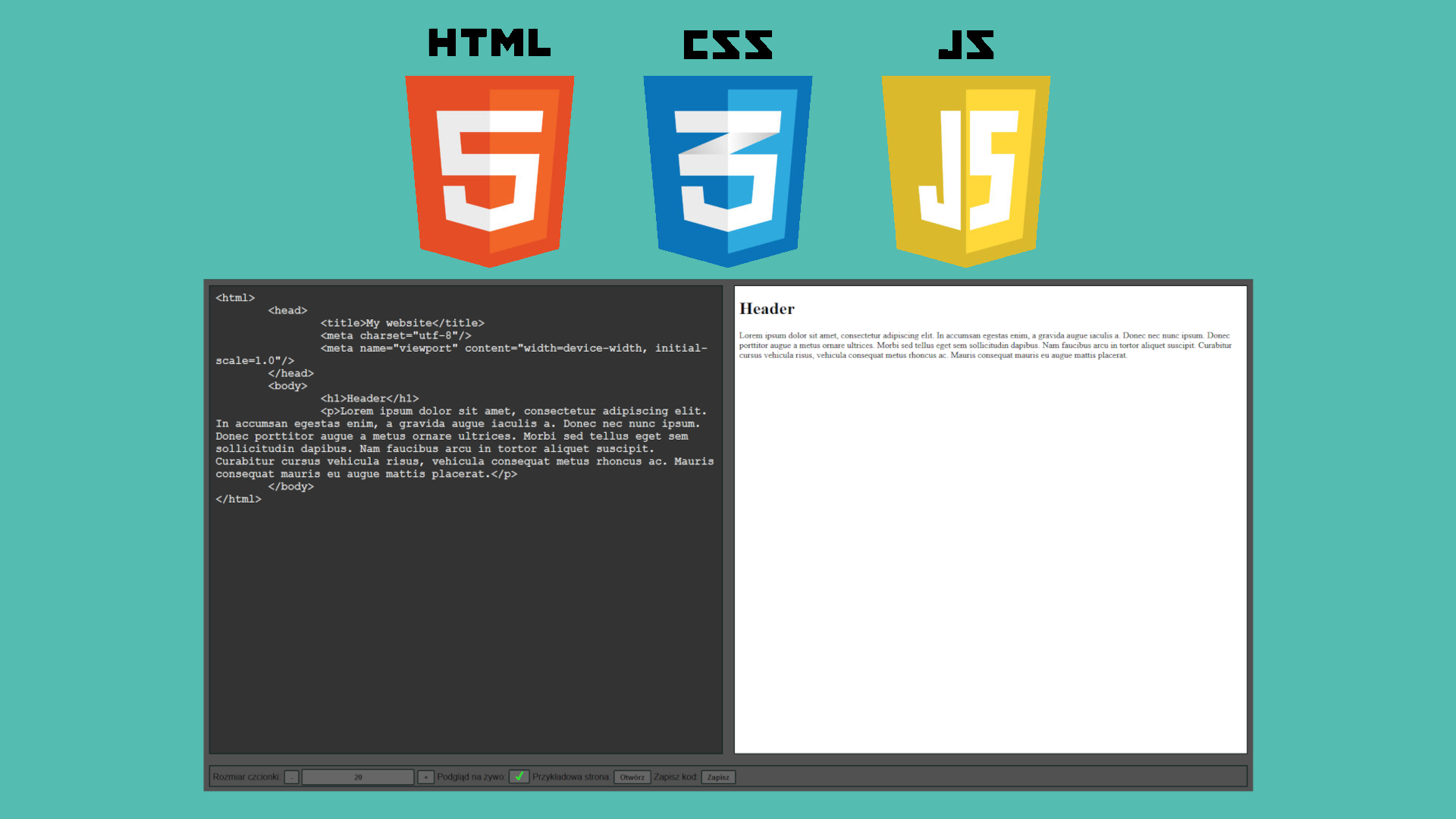Click the HTML5 shield logo

tap(489, 171)
